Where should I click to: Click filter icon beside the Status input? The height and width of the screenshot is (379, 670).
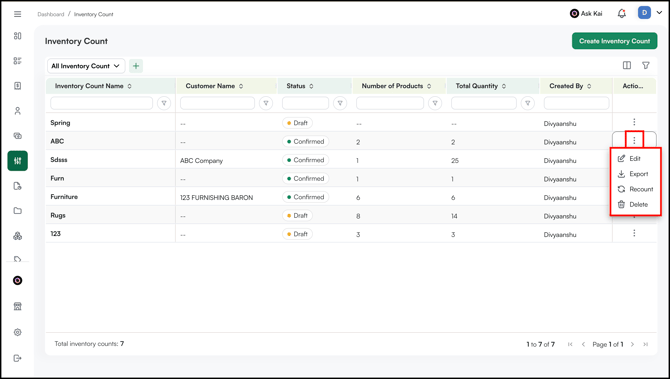click(340, 103)
